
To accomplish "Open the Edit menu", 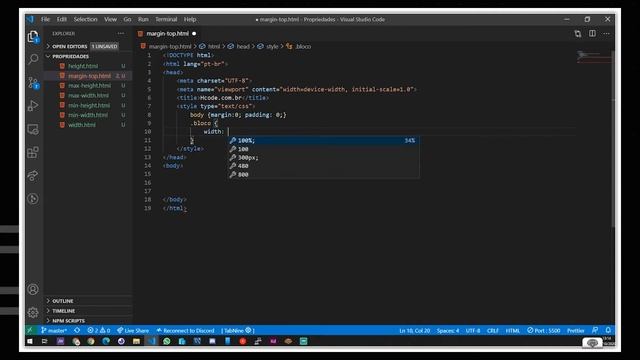I will pos(62,19).
